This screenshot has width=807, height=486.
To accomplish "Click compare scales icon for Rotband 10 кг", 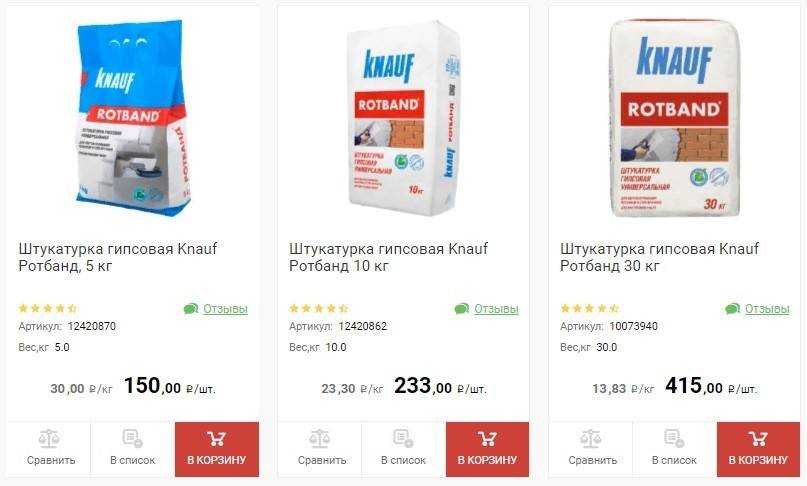I will tap(320, 439).
